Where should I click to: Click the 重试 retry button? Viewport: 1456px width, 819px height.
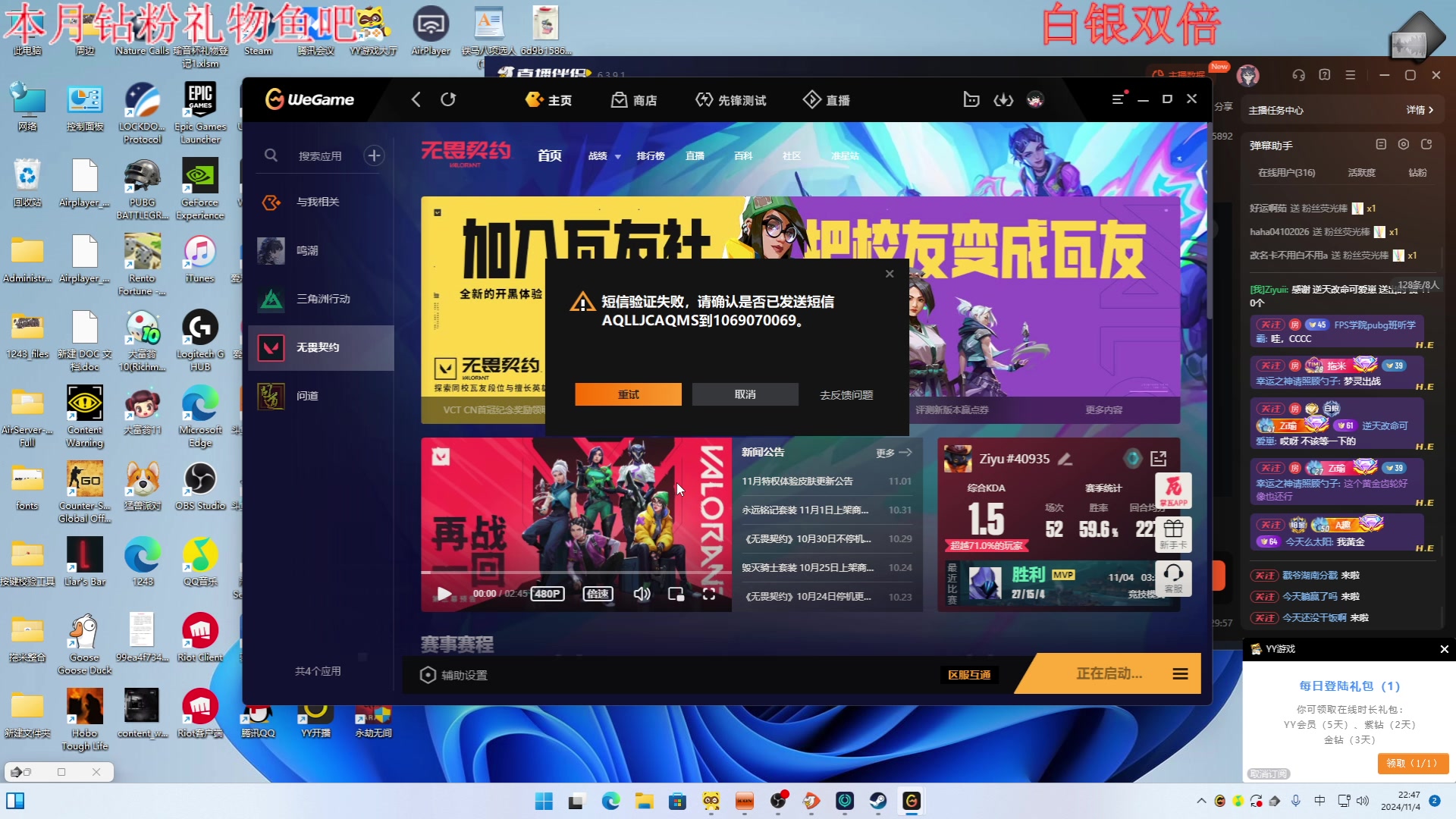[628, 394]
